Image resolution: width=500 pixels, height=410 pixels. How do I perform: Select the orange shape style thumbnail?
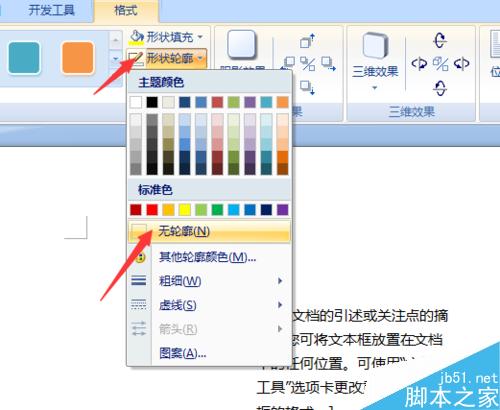[78, 57]
